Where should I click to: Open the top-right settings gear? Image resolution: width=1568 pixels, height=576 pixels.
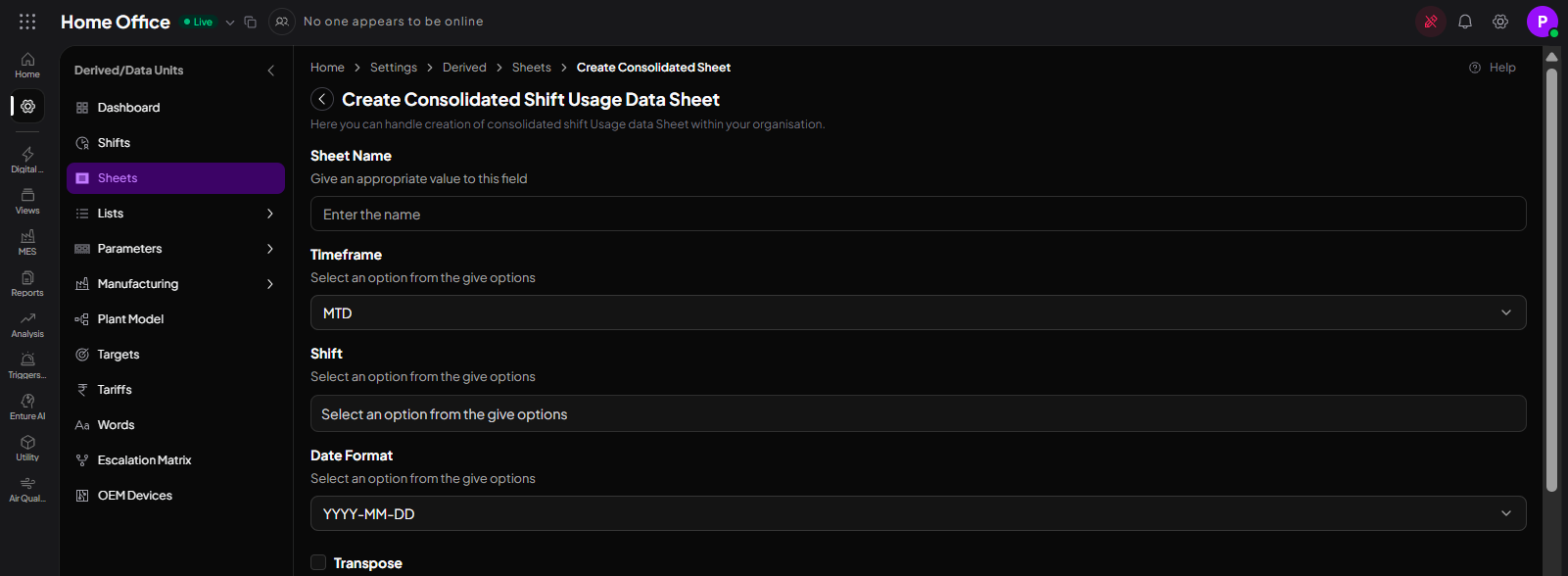pyautogui.click(x=1500, y=22)
